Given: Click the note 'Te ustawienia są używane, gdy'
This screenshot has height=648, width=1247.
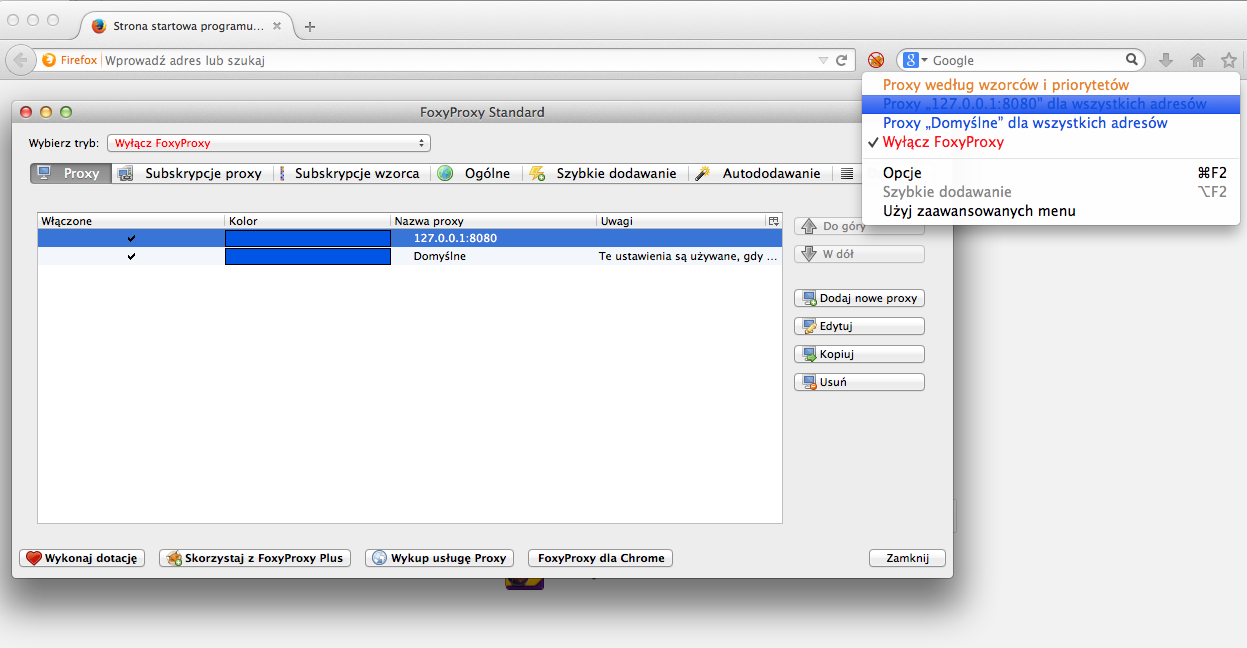Looking at the screenshot, I should (x=688, y=256).
